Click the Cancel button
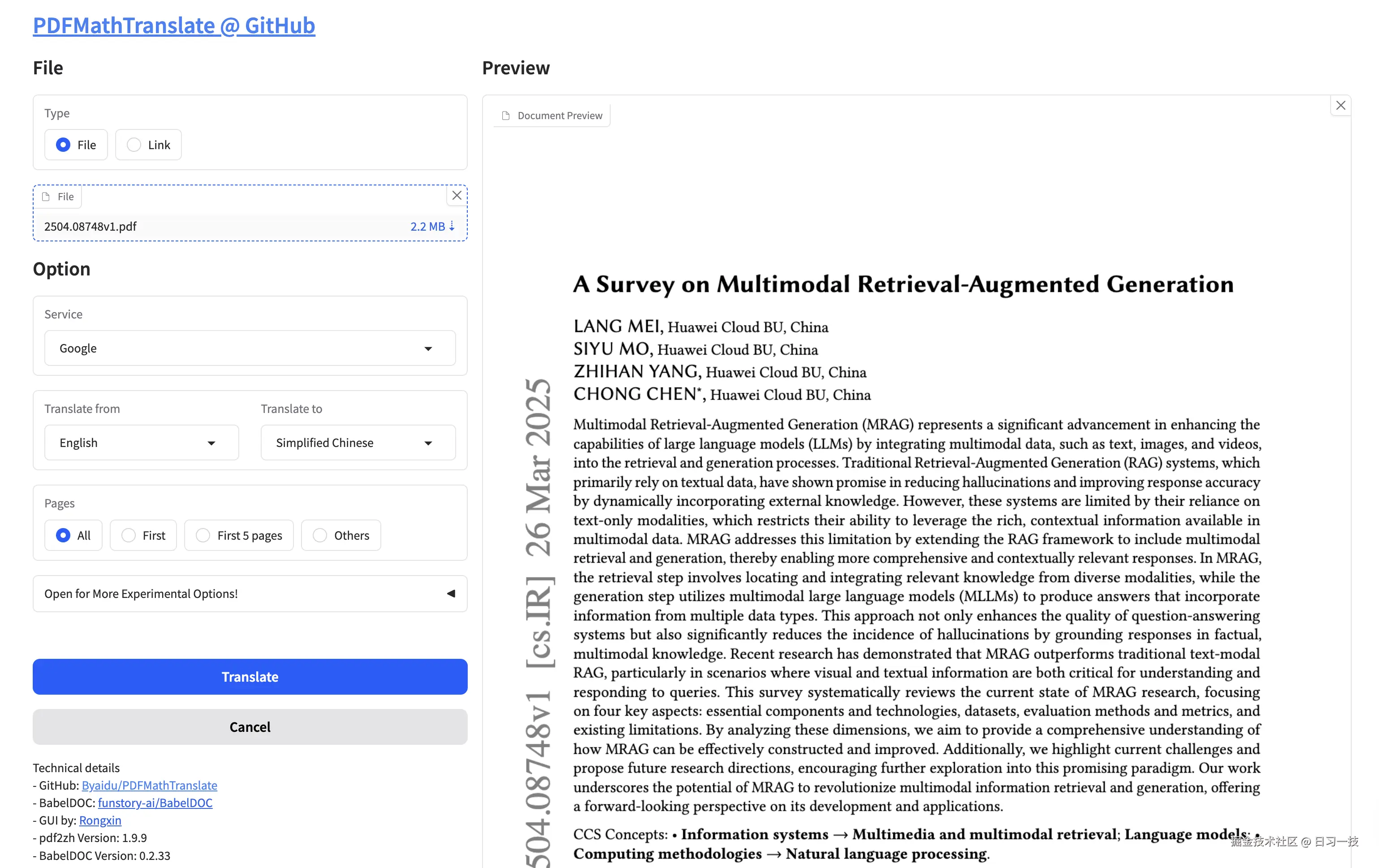 [x=250, y=727]
